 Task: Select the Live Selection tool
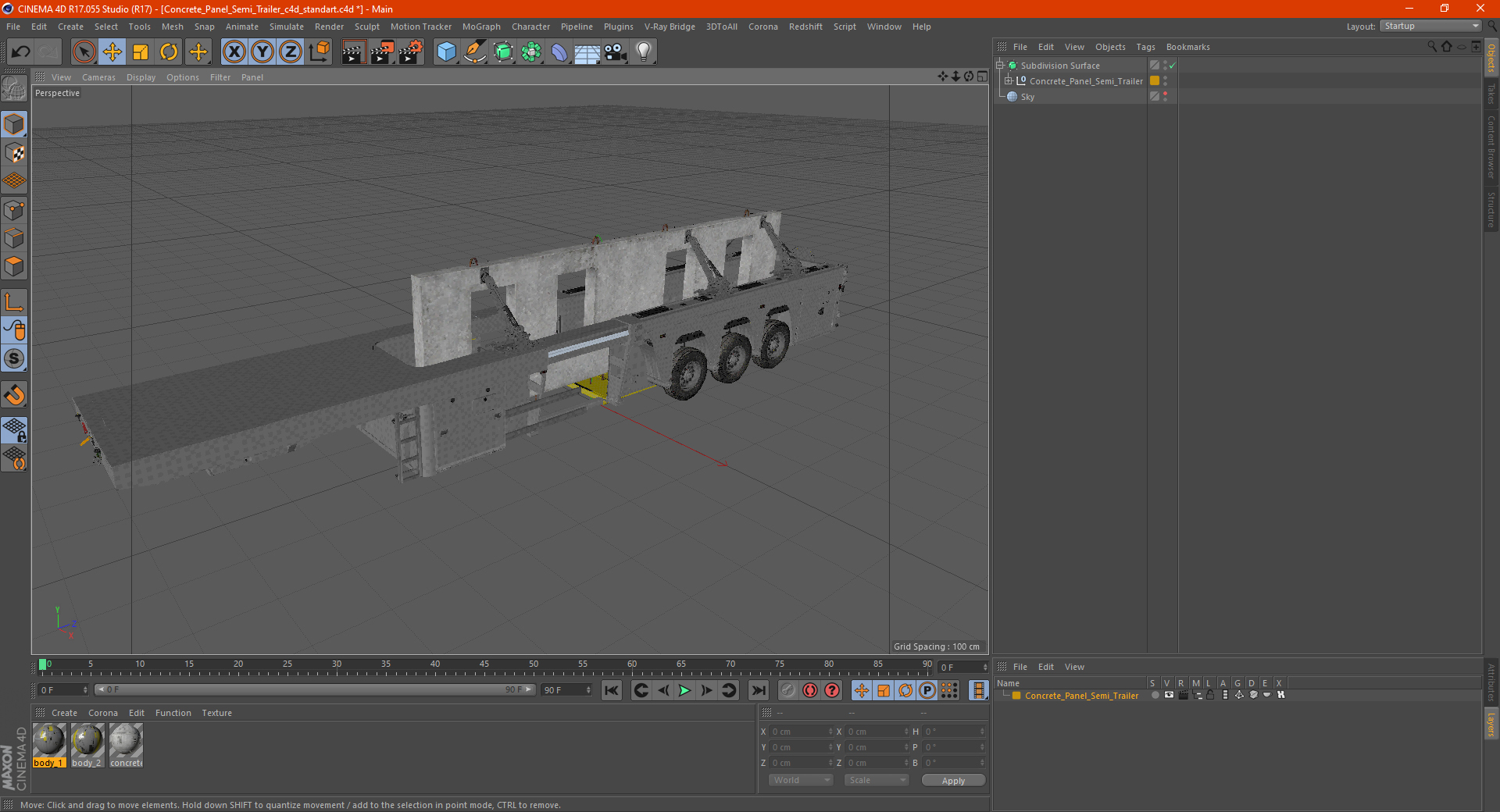click(84, 52)
